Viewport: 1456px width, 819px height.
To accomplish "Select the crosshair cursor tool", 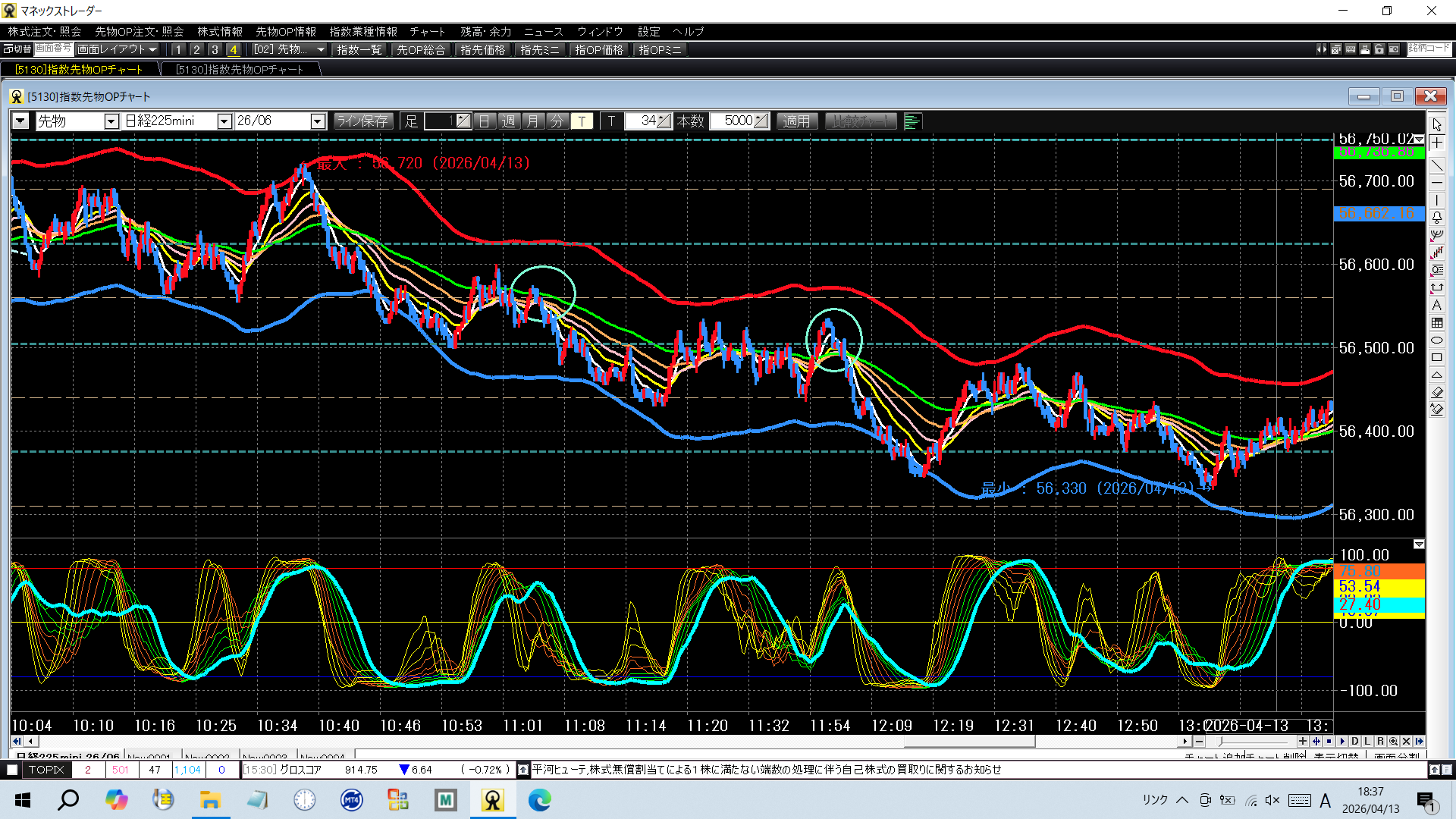I will point(1437,144).
